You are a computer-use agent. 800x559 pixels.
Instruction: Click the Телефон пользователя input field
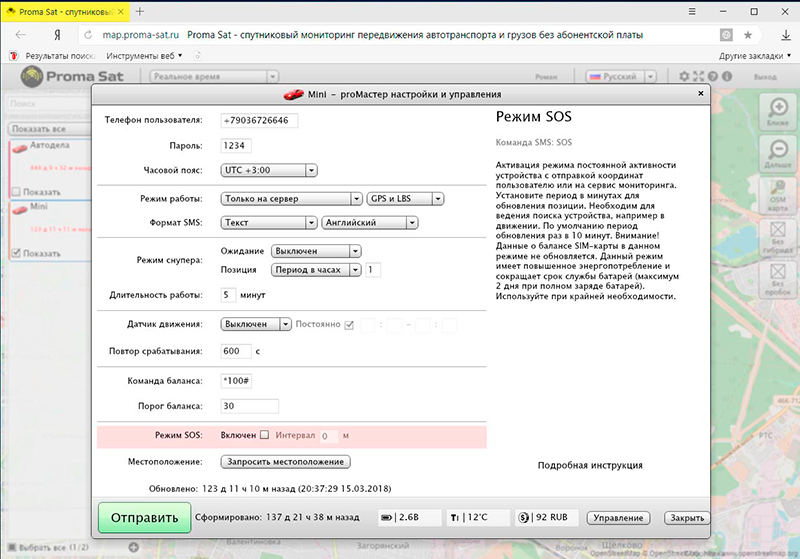260,120
